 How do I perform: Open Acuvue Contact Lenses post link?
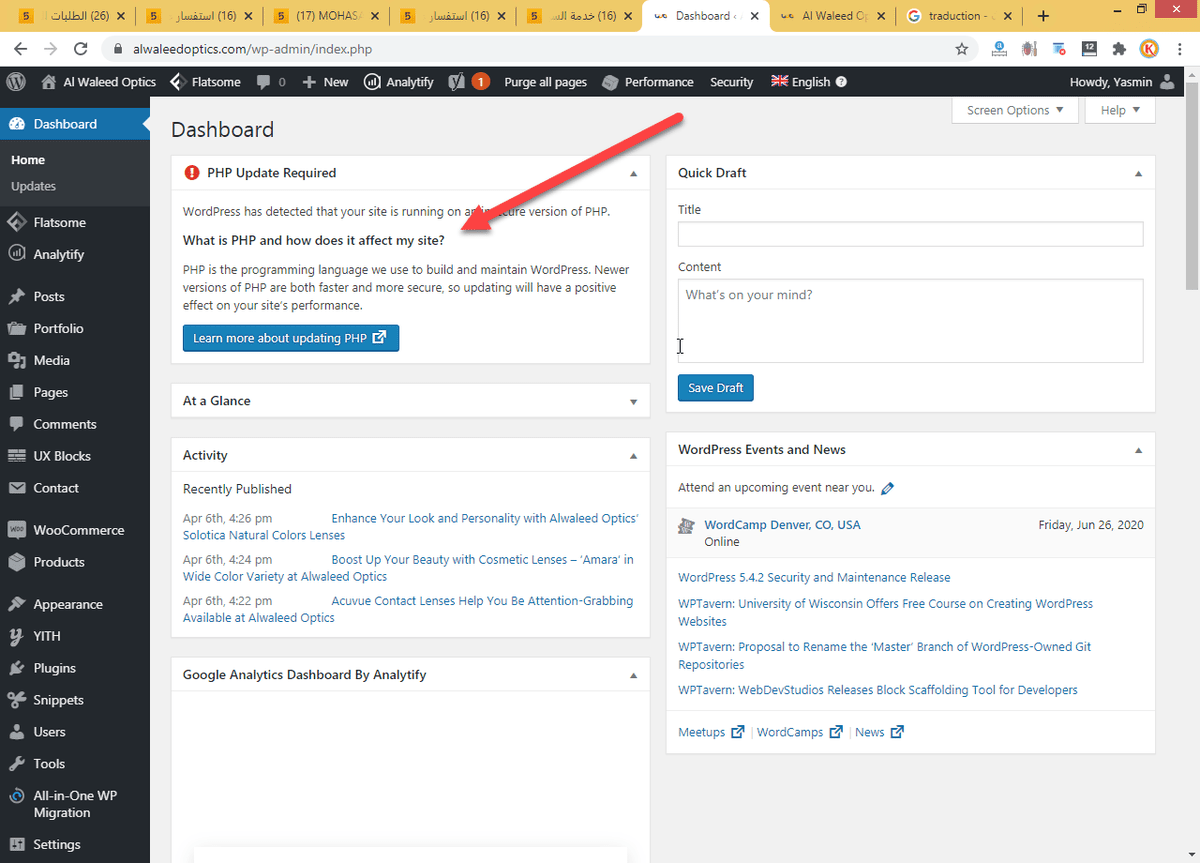click(408, 609)
